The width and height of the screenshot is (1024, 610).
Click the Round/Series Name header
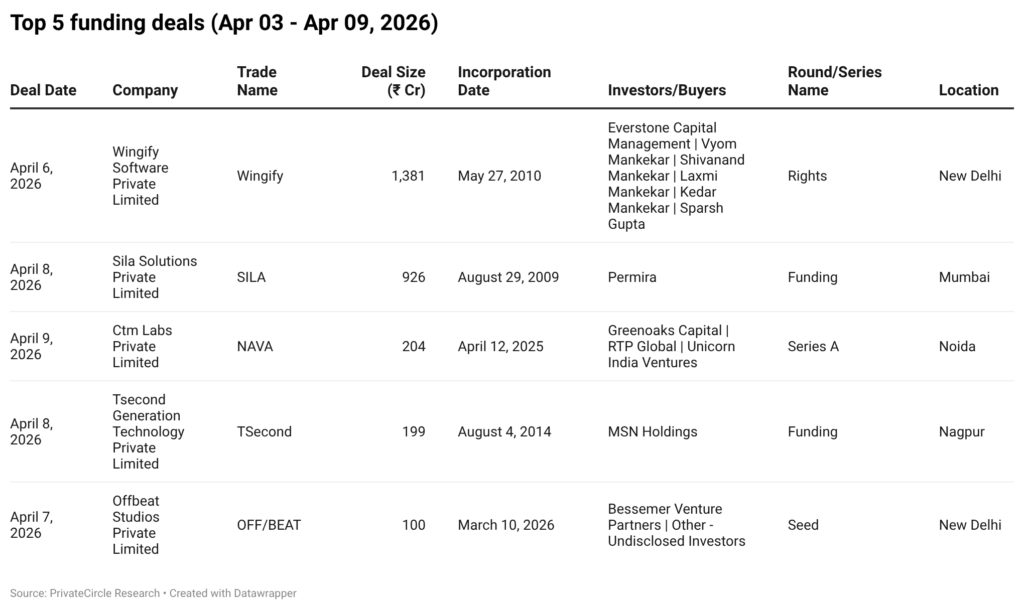tap(835, 81)
